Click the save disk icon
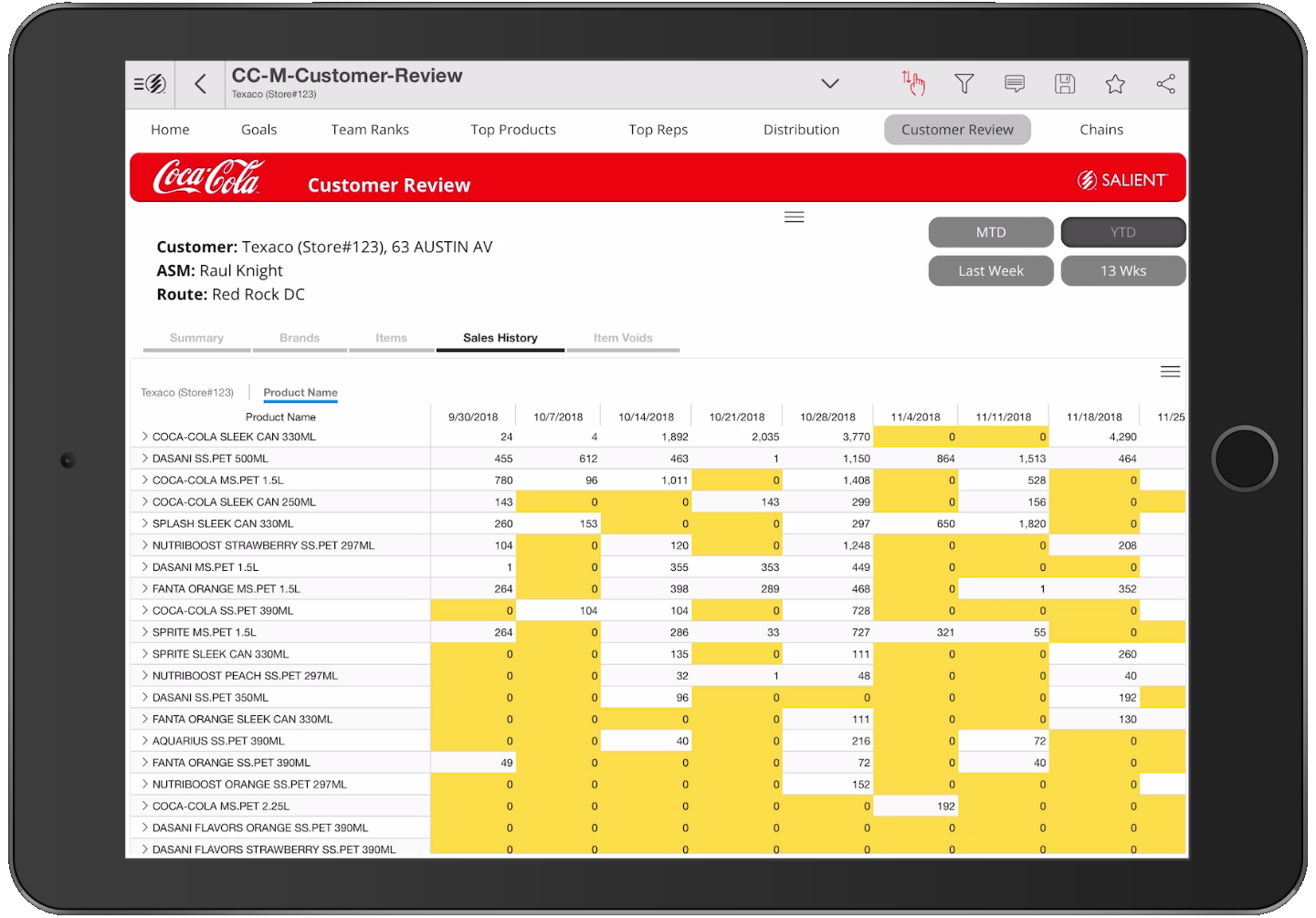This screenshot has height=918, width=1316. pyautogui.click(x=1064, y=84)
